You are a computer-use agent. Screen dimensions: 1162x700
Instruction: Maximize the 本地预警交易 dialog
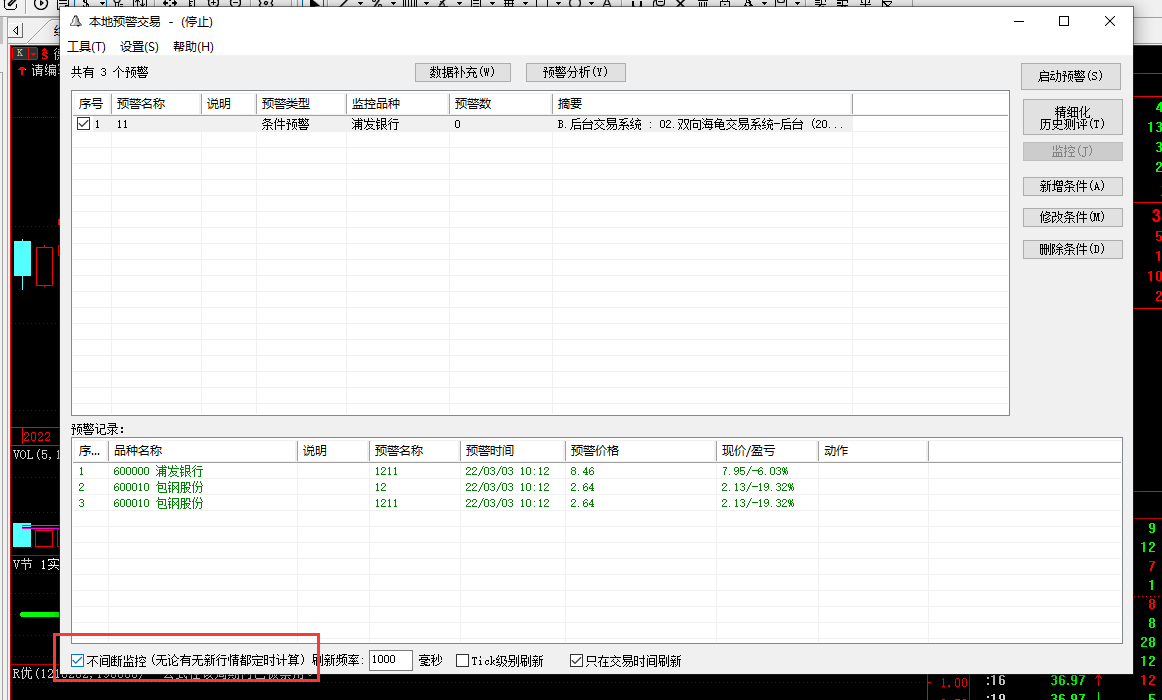(x=1064, y=21)
